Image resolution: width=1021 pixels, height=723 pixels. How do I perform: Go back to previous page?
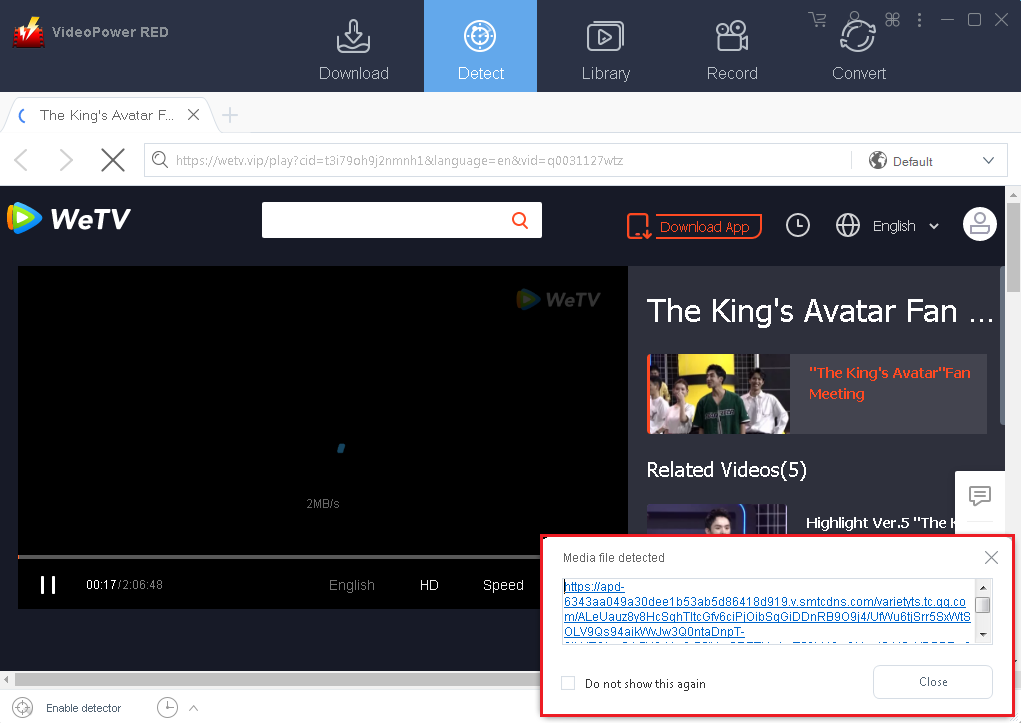[21, 160]
